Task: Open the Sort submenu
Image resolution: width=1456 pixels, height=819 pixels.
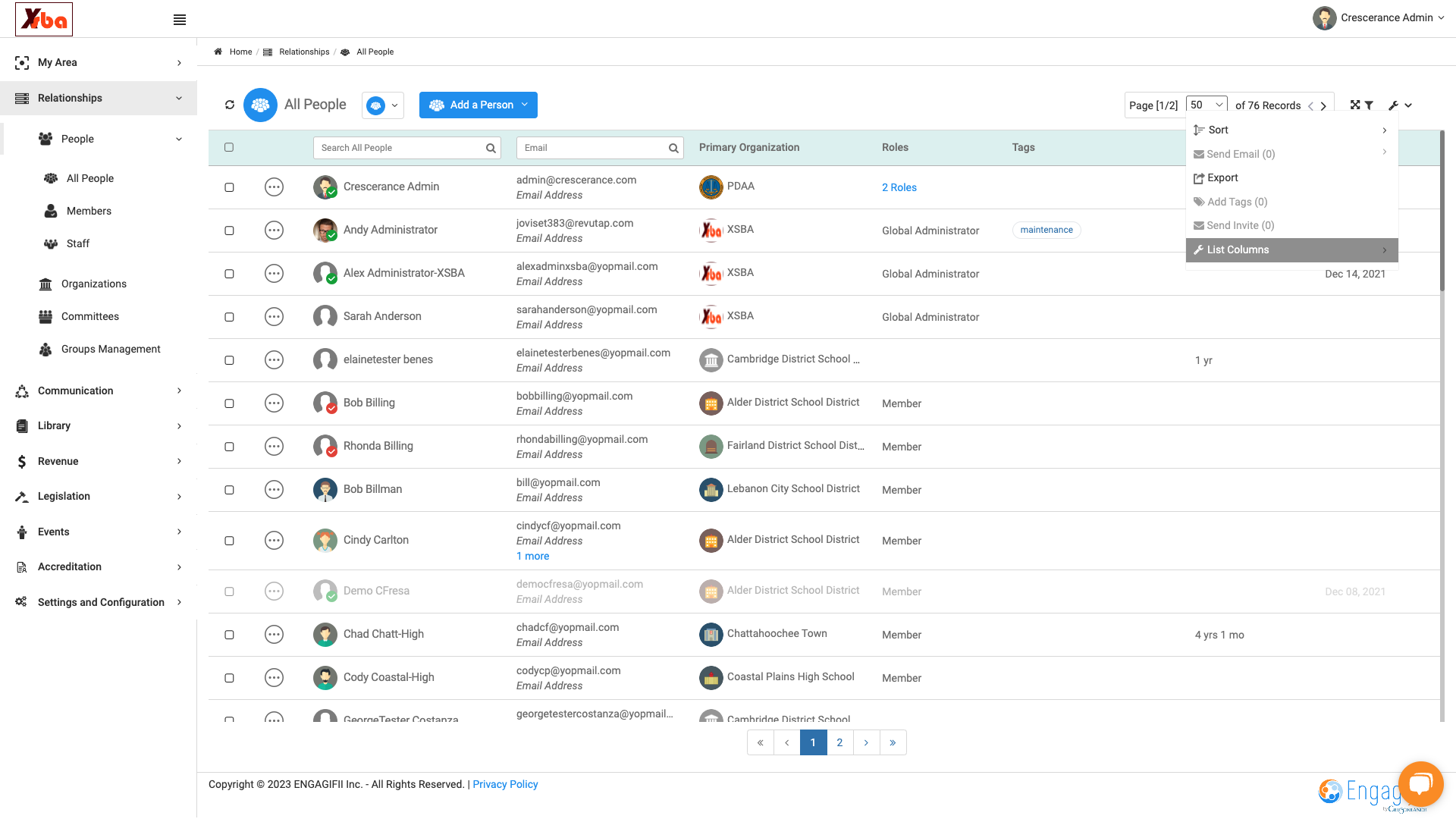Action: pyautogui.click(x=1291, y=130)
